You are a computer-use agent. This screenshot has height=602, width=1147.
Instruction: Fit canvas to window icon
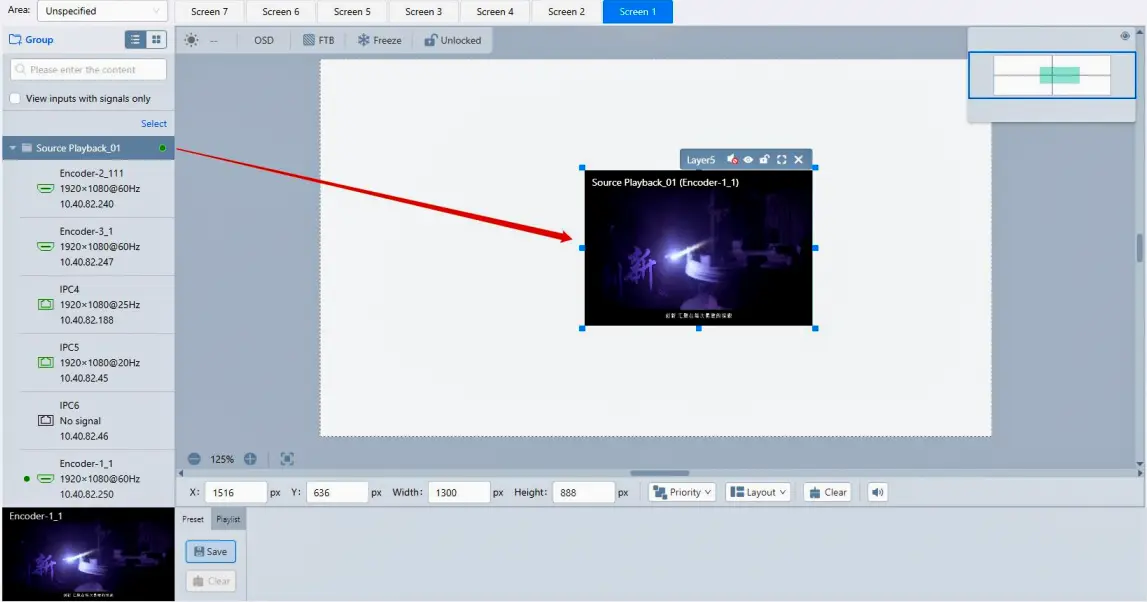(x=287, y=459)
